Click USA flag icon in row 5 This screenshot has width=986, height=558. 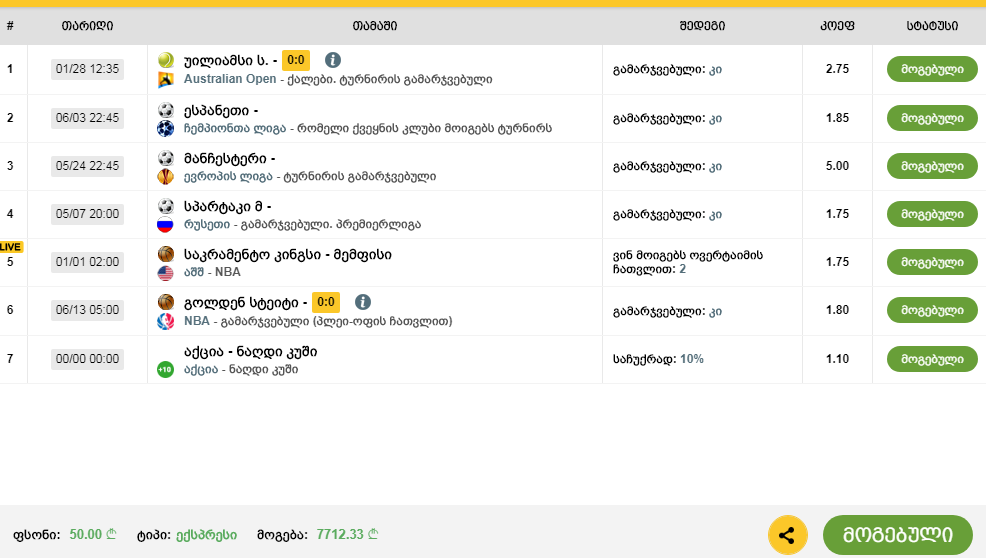(165, 272)
